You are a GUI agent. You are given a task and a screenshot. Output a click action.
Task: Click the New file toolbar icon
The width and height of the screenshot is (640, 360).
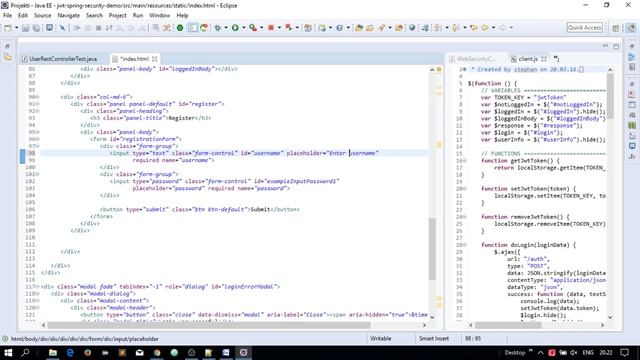(8, 28)
